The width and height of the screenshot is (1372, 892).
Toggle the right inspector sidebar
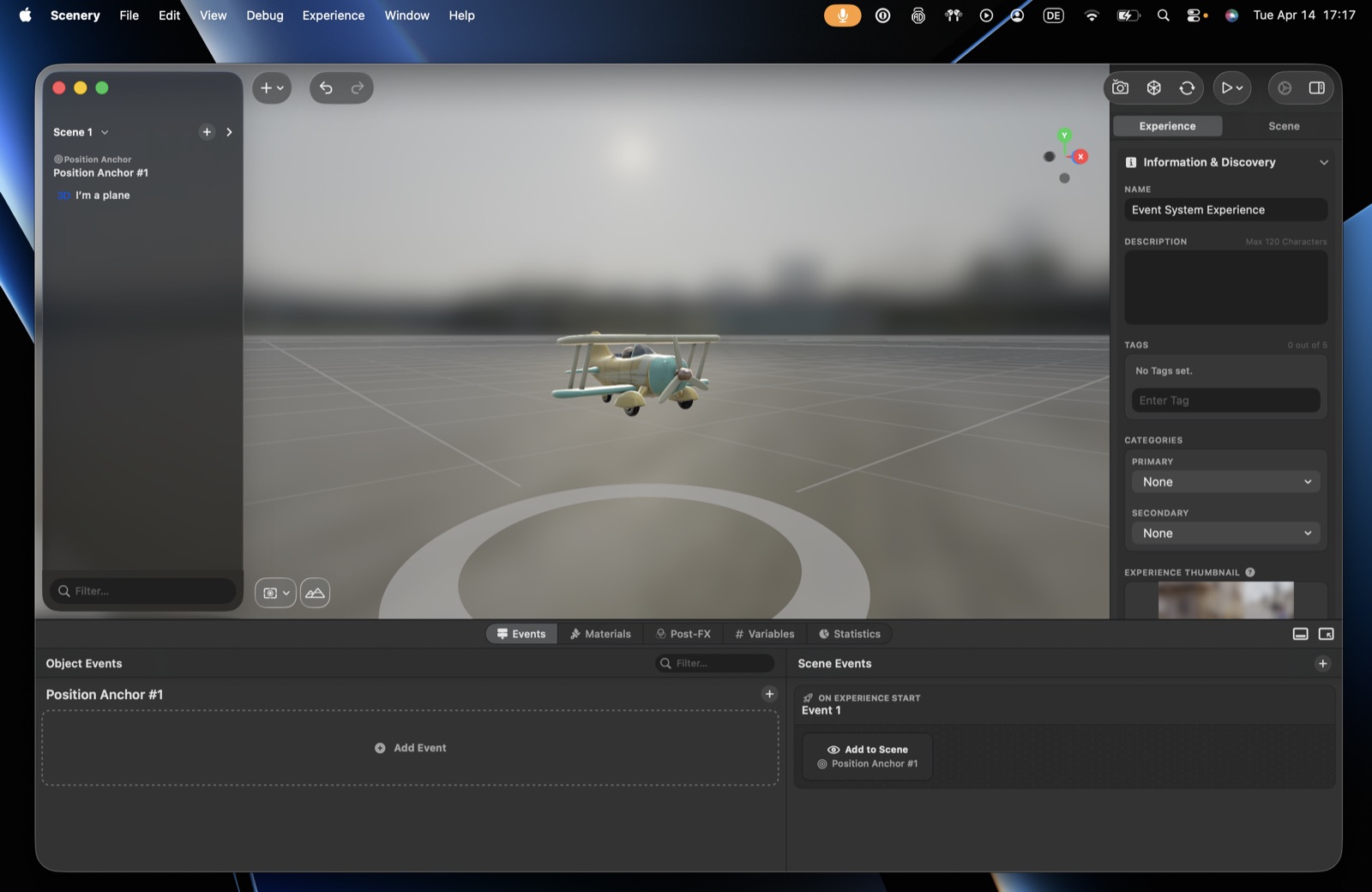1317,87
